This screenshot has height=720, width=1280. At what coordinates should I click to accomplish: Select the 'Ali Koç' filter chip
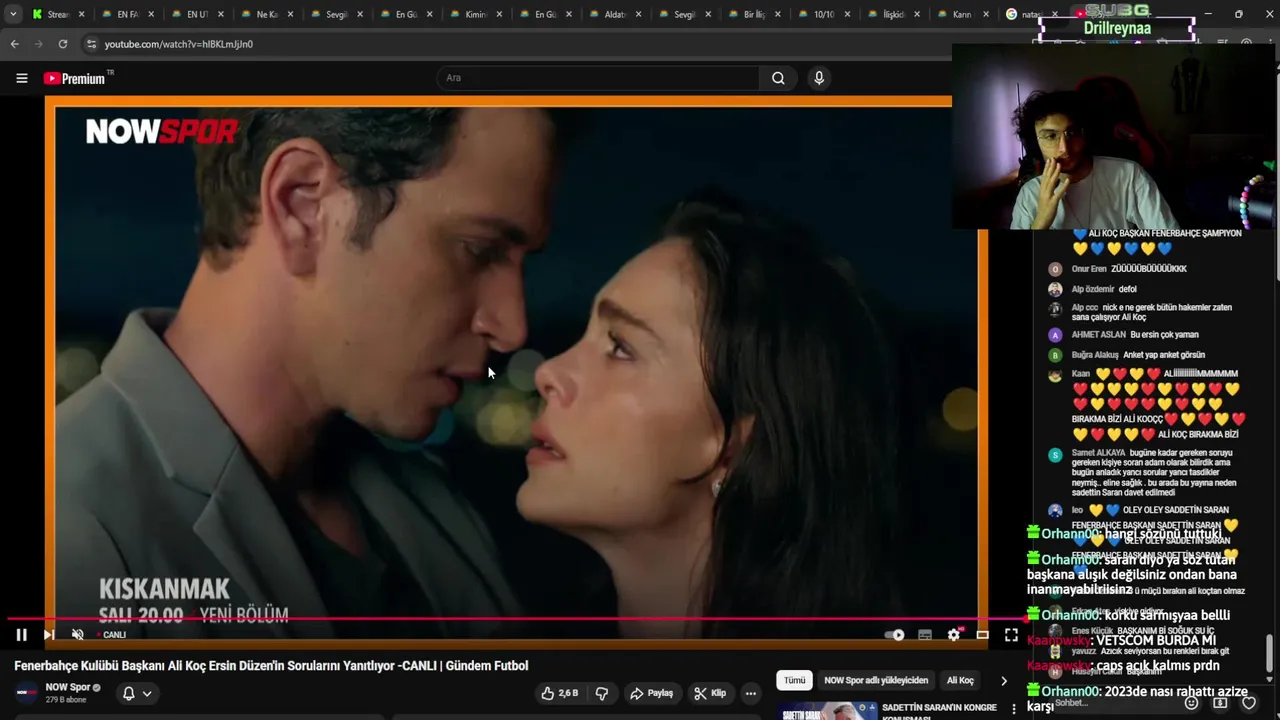point(960,680)
